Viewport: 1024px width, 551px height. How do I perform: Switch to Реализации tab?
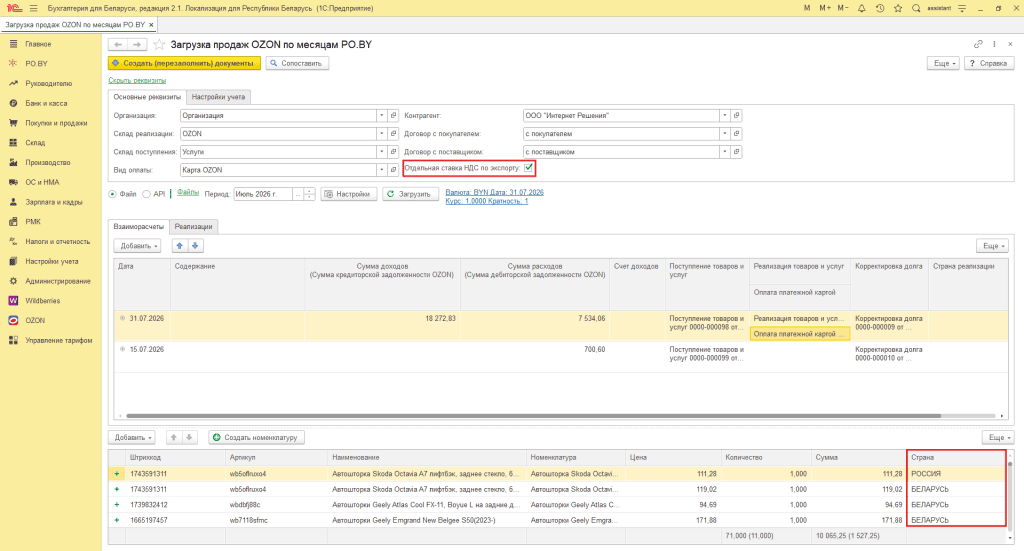tap(193, 227)
